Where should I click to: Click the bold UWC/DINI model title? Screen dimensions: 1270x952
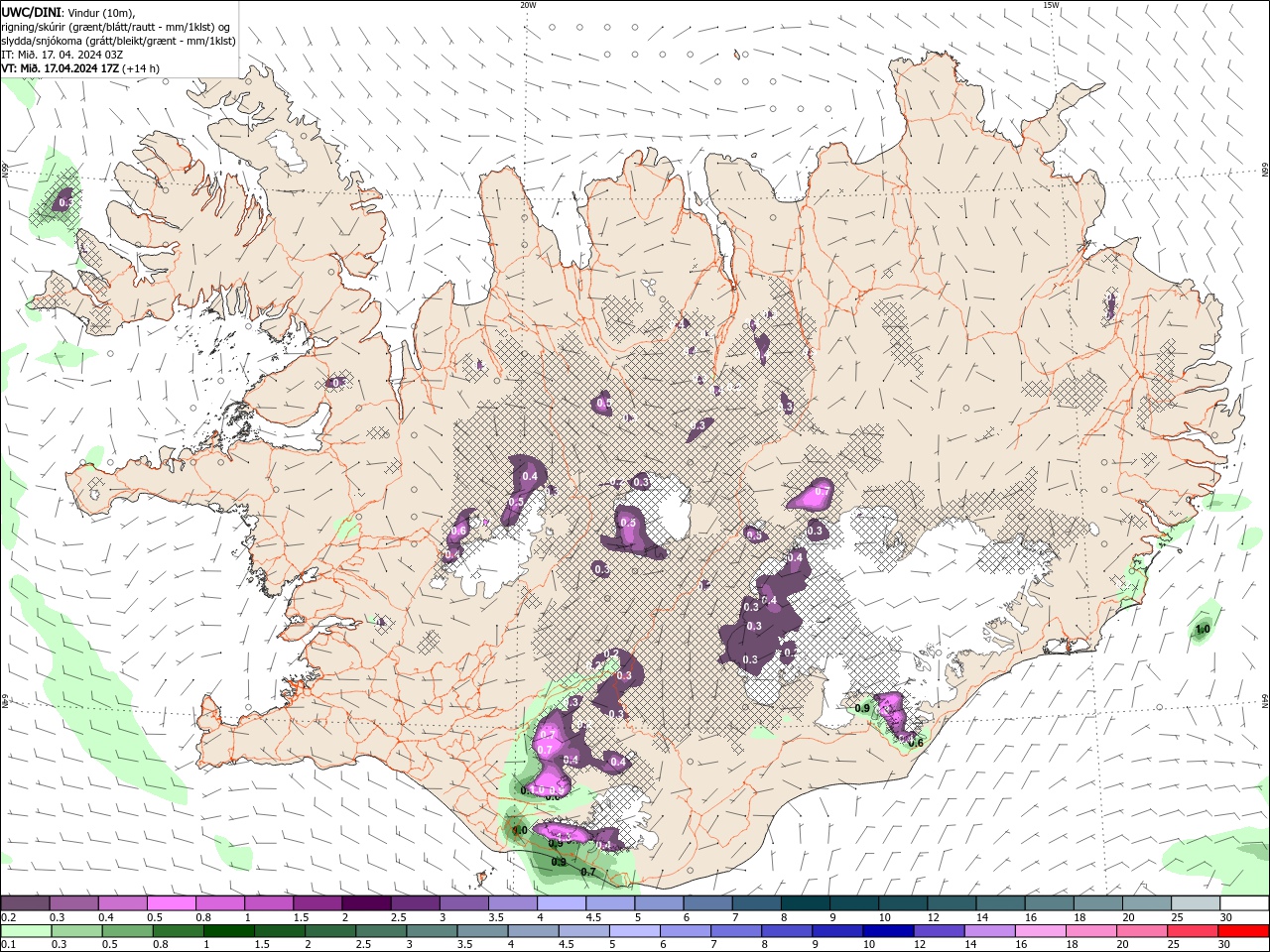31,12
